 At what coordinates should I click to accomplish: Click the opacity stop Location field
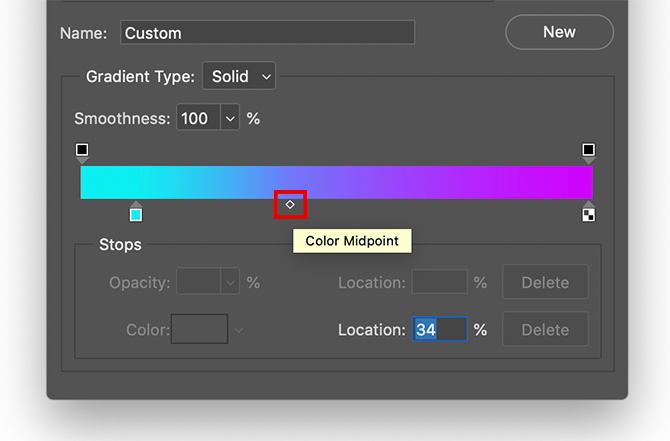click(439, 283)
